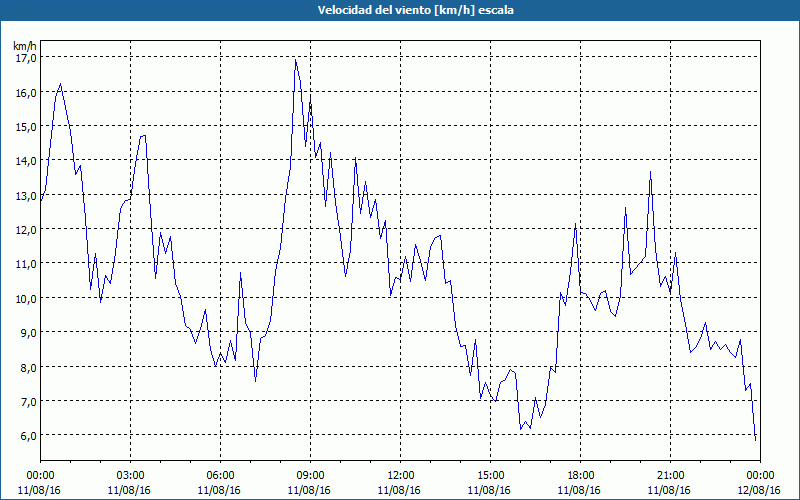The height and width of the screenshot is (500, 800).
Task: Click the 'km/h' unit label
Action: pos(25,46)
